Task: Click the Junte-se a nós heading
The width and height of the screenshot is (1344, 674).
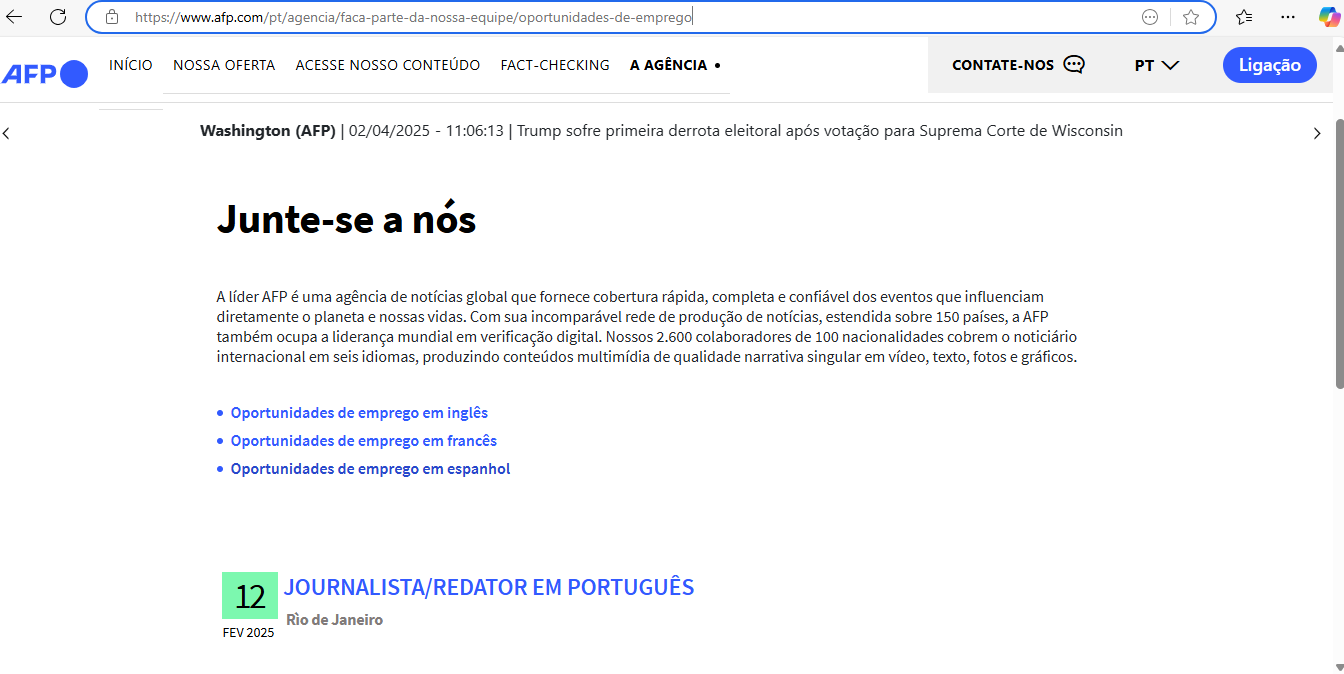Action: tap(346, 220)
